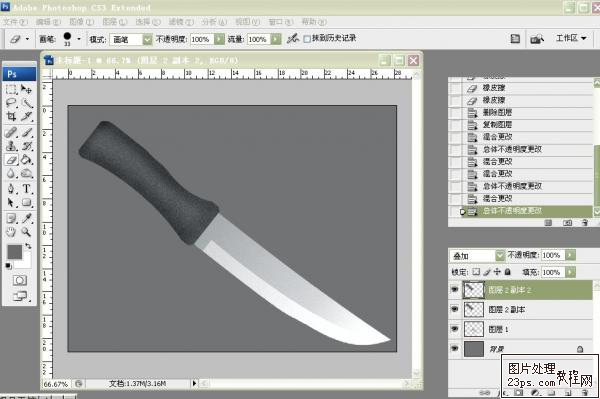This screenshot has width=600, height=399.
Task: Select the Eraser tool in toolbox
Action: tap(11, 160)
